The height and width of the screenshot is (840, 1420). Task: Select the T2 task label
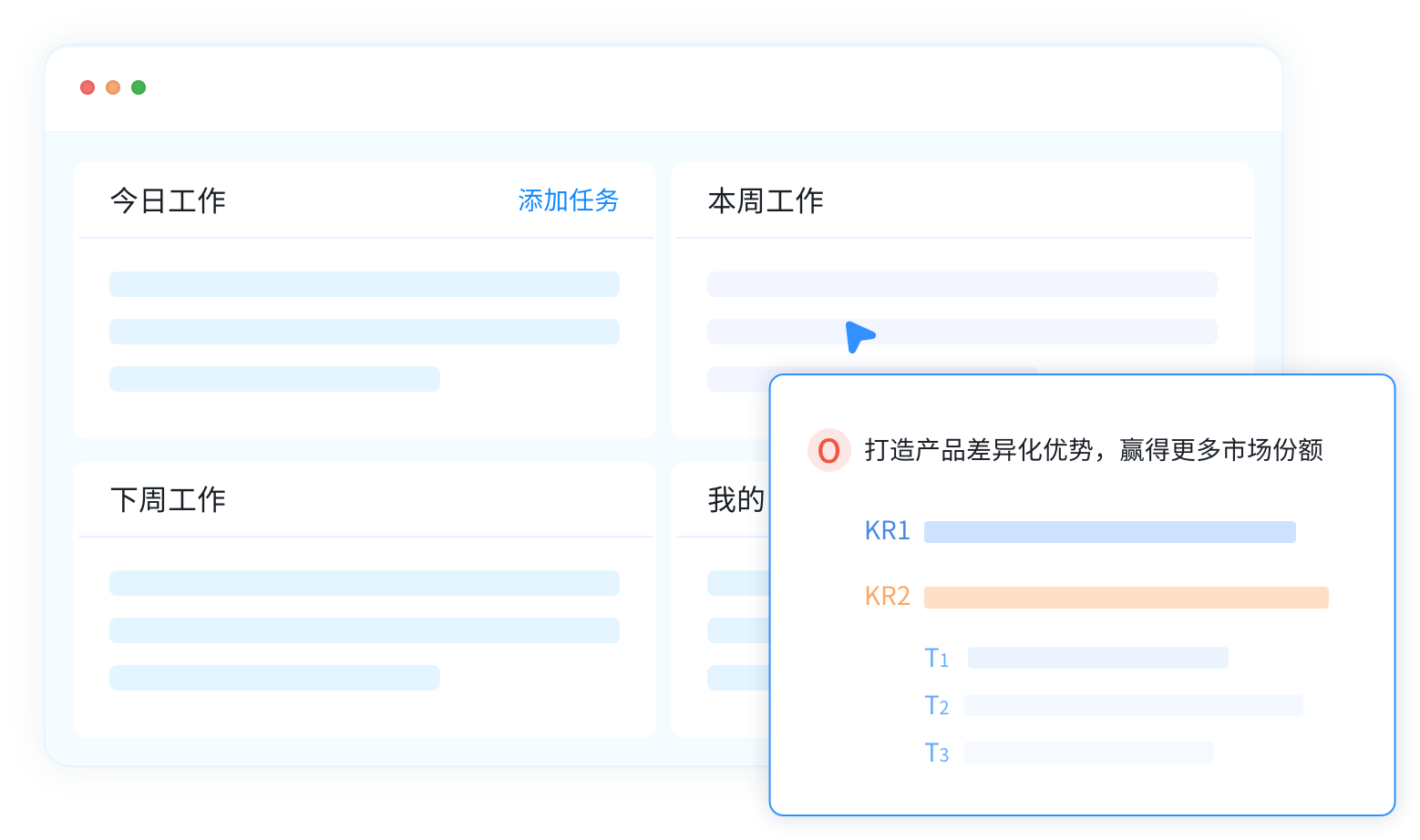936,705
